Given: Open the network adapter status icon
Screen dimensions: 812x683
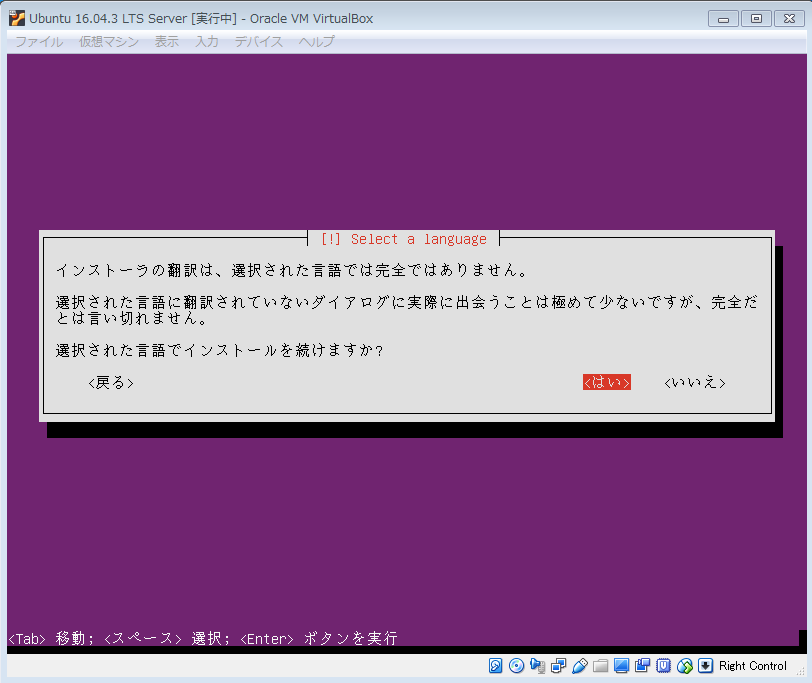Looking at the screenshot, I should click(558, 666).
